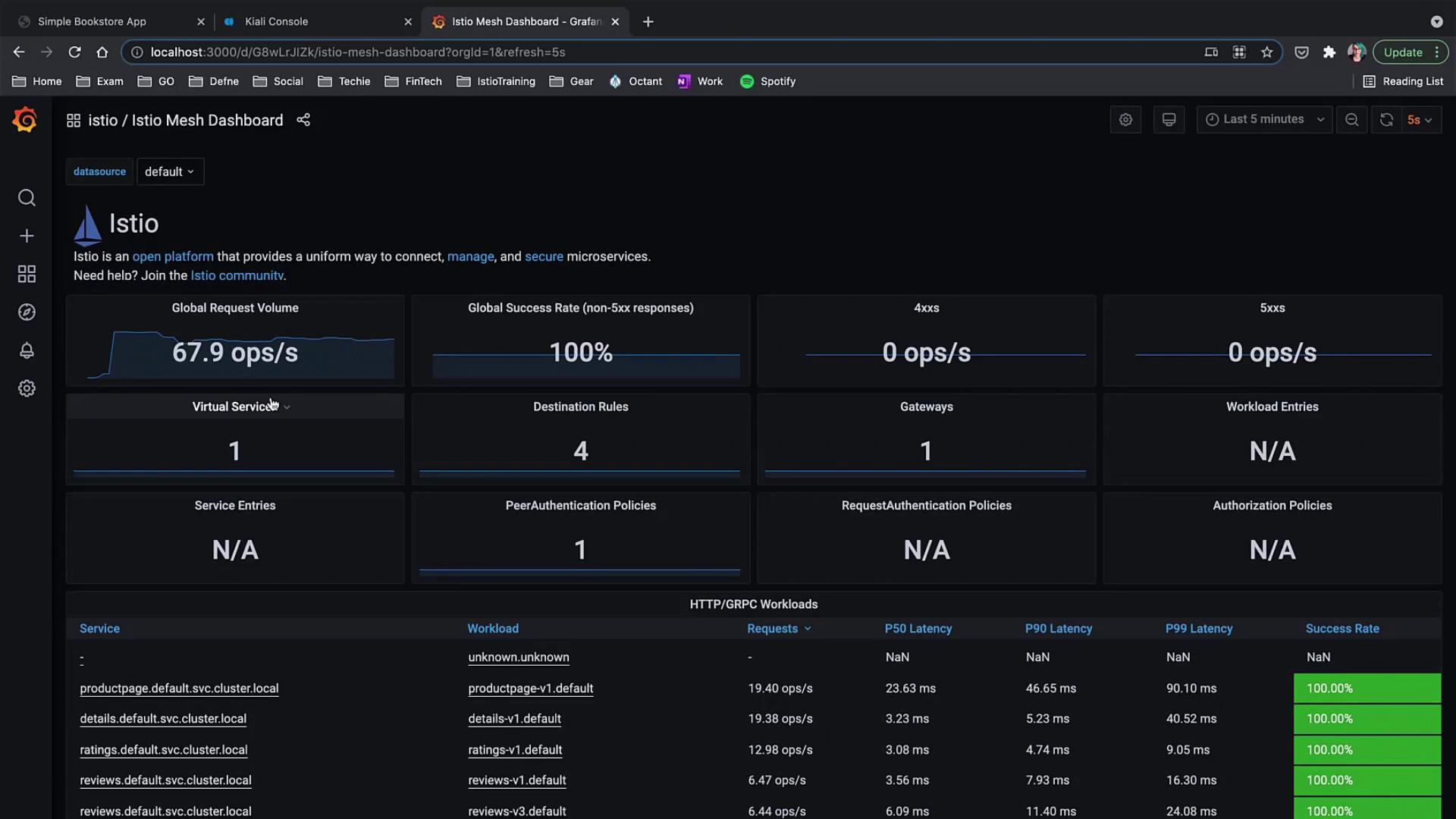Expand the 5s refresh interval dropdown
This screenshot has height=819, width=1456.
pos(1420,120)
